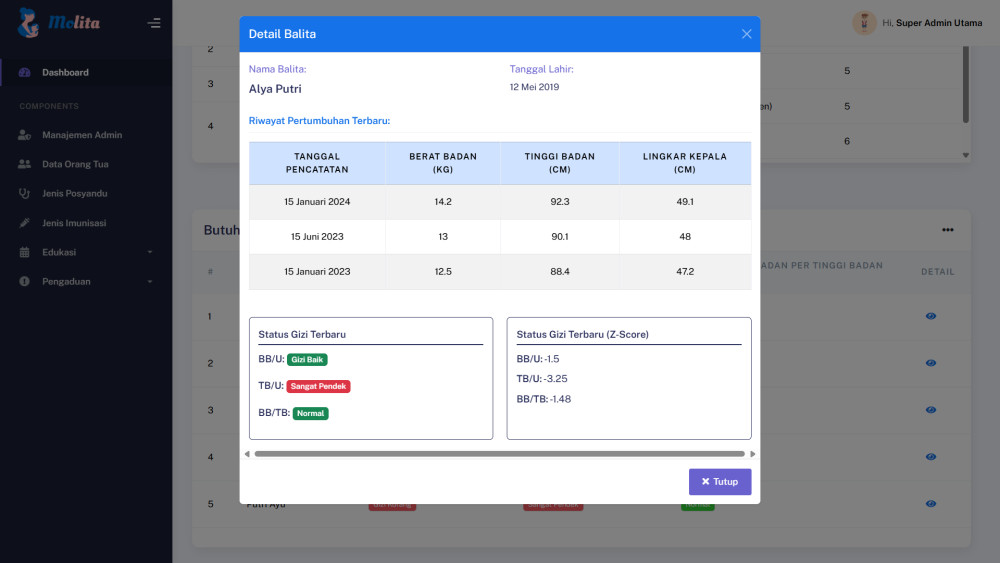1000x563 pixels.
Task: Click the Pengaduan chevron arrow
Action: pos(150,282)
